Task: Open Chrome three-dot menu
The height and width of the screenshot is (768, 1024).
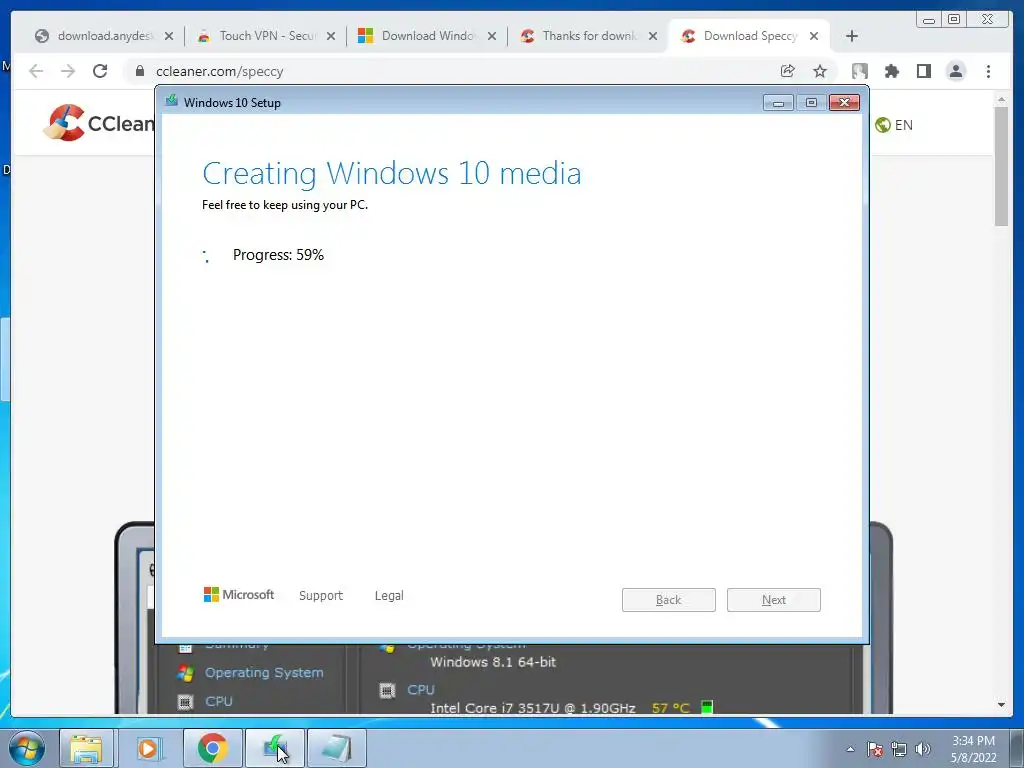Action: tap(988, 71)
